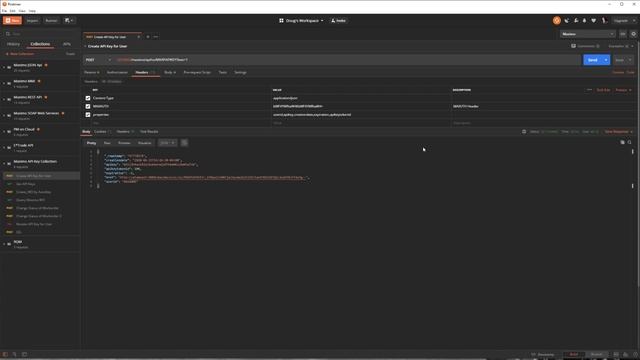Open the satellite capture requests icon
640x360 pixels.
point(567,20)
